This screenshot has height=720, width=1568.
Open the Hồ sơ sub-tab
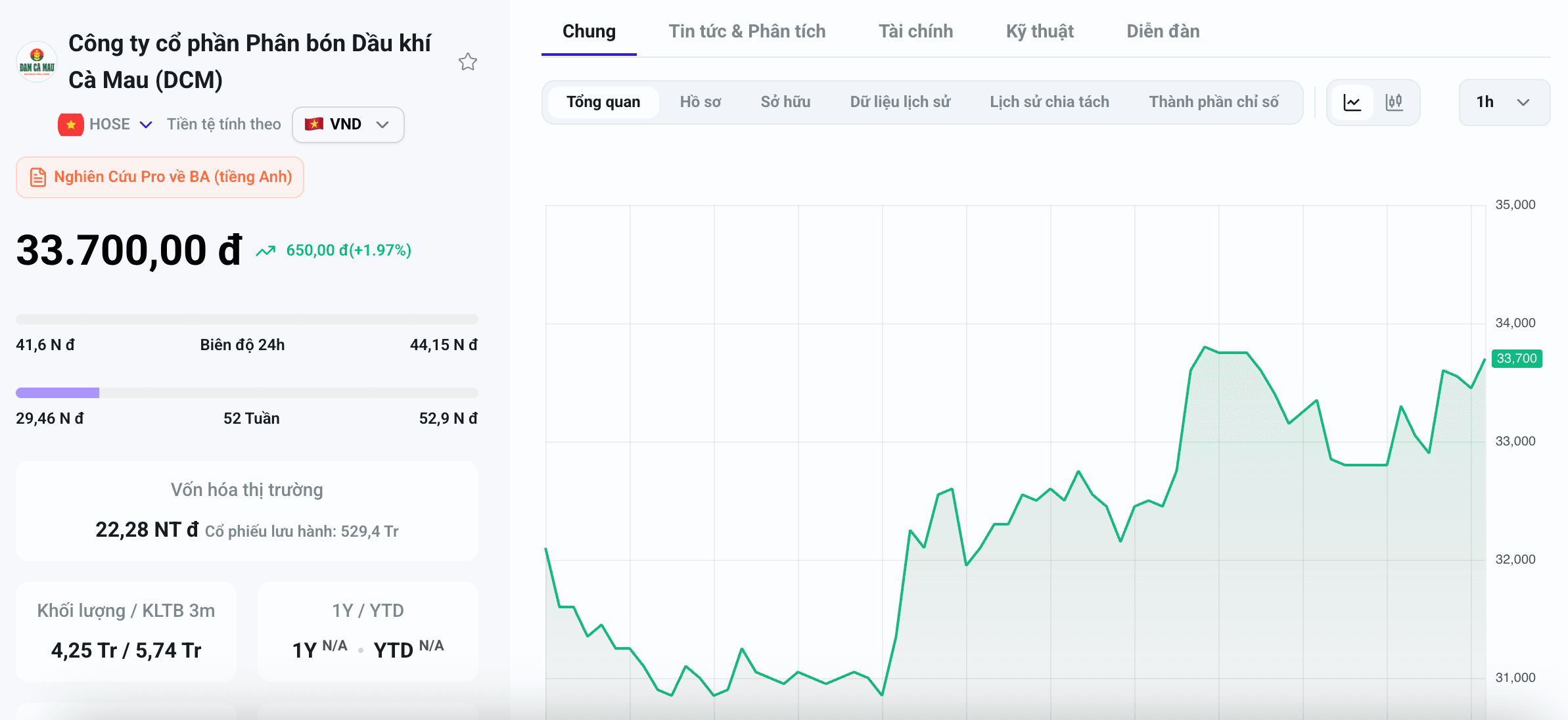[701, 102]
